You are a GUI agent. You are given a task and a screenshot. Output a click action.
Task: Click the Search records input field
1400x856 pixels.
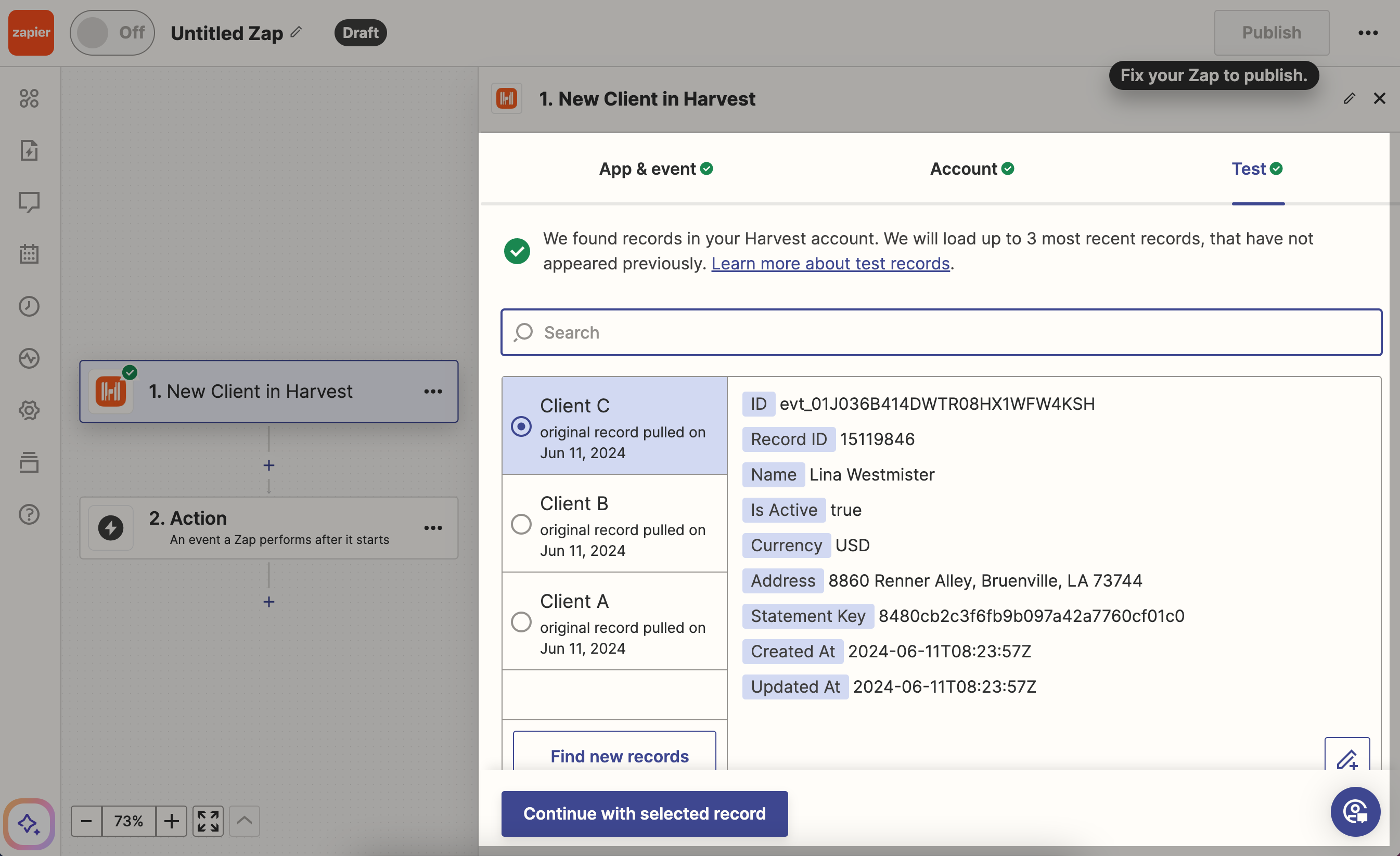point(941,332)
